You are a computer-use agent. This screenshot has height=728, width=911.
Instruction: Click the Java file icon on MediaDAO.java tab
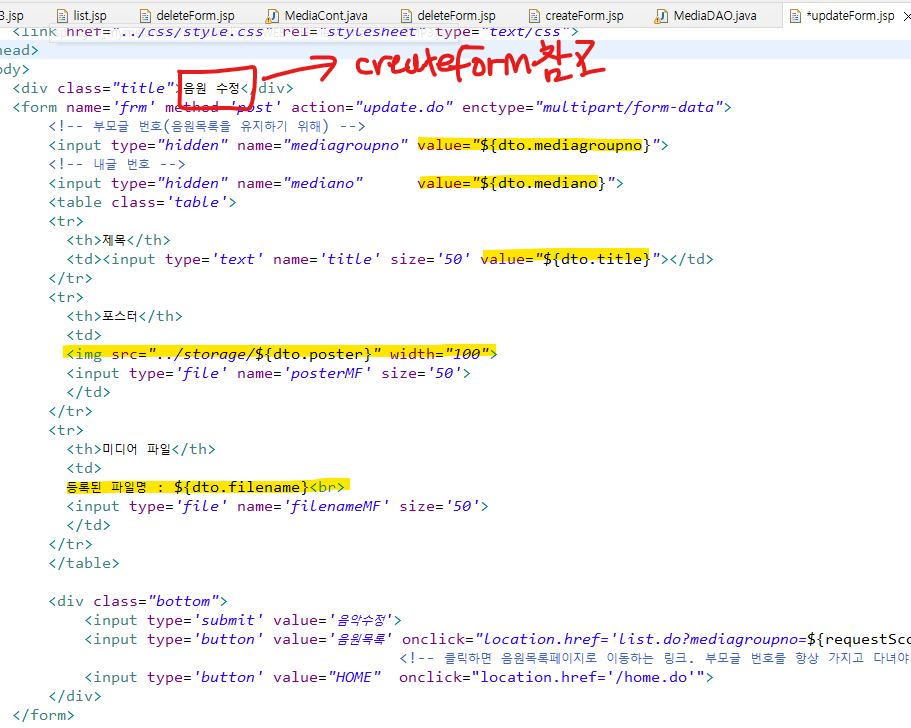(x=661, y=16)
